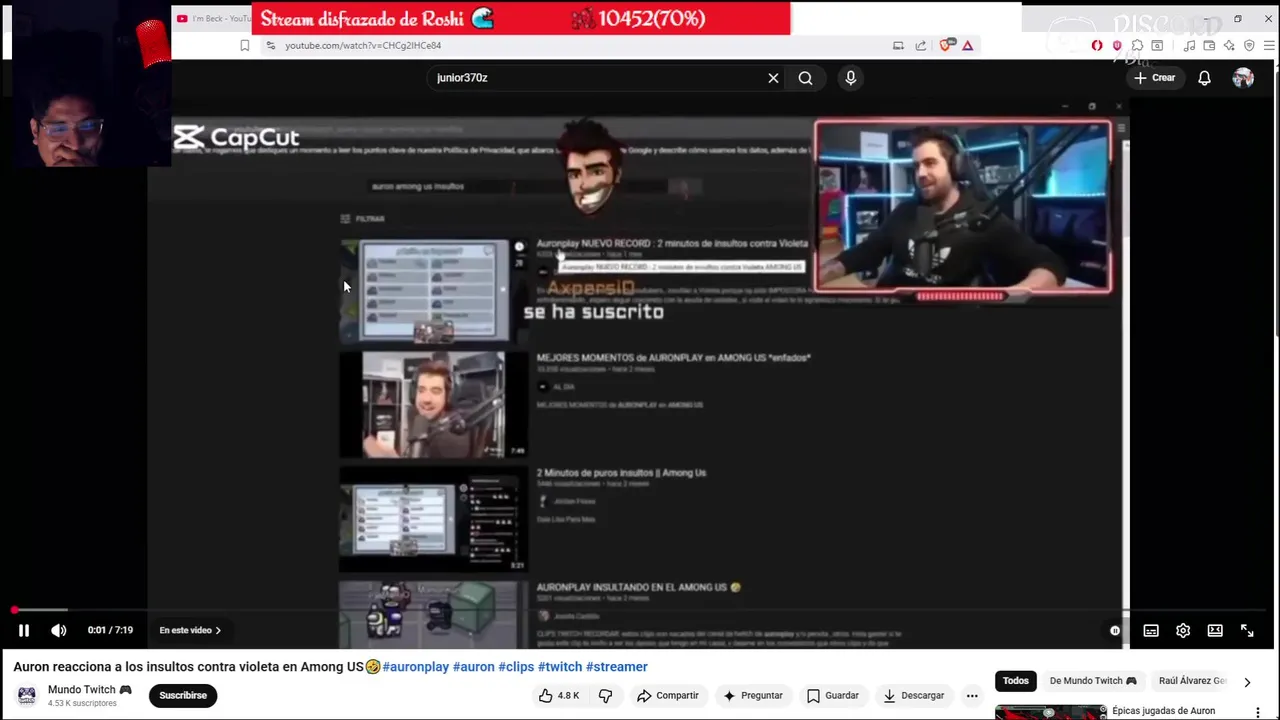Share the video with Compartir
Viewport: 1280px width, 720px height.
point(667,696)
